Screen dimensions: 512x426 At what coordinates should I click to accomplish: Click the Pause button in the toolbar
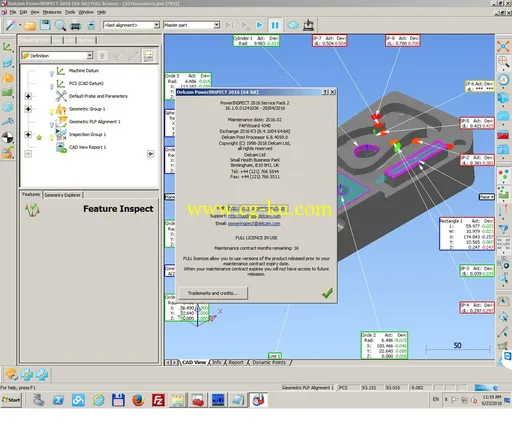[275, 25]
